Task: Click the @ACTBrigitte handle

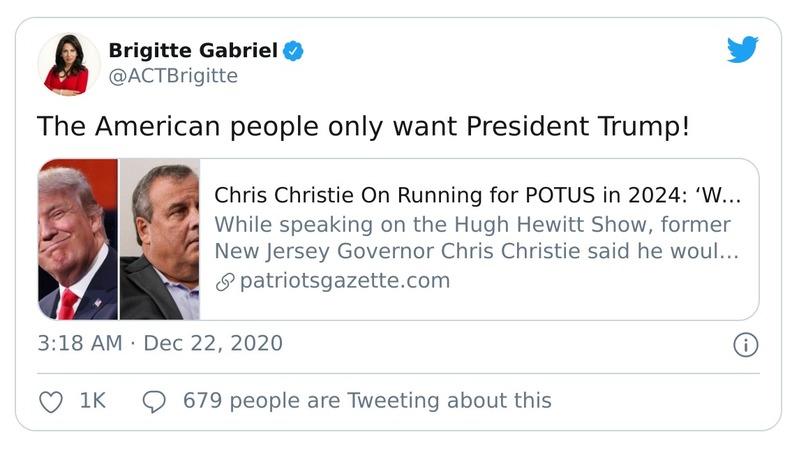Action: (172, 76)
